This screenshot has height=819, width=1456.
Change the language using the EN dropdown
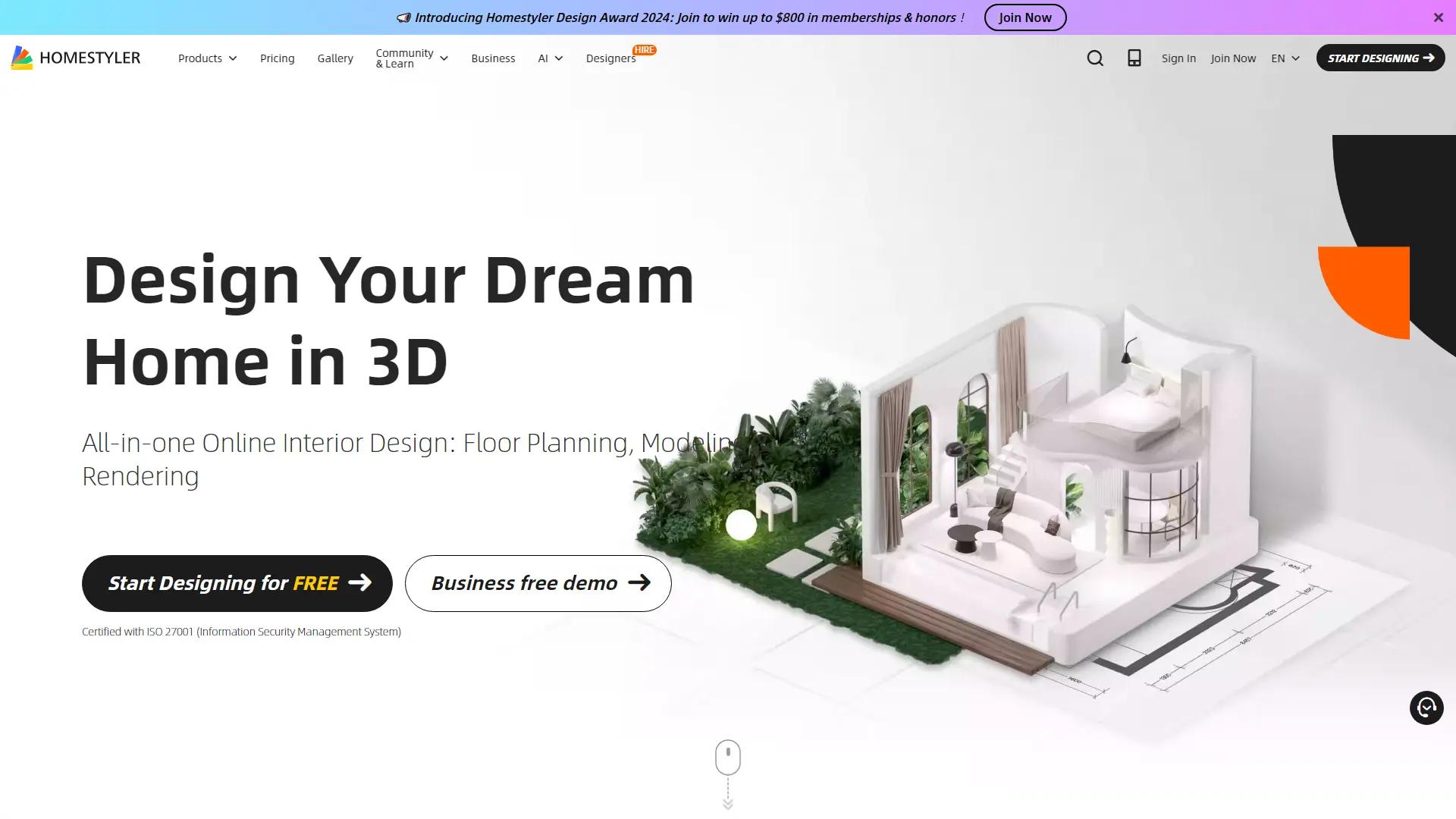click(x=1284, y=58)
